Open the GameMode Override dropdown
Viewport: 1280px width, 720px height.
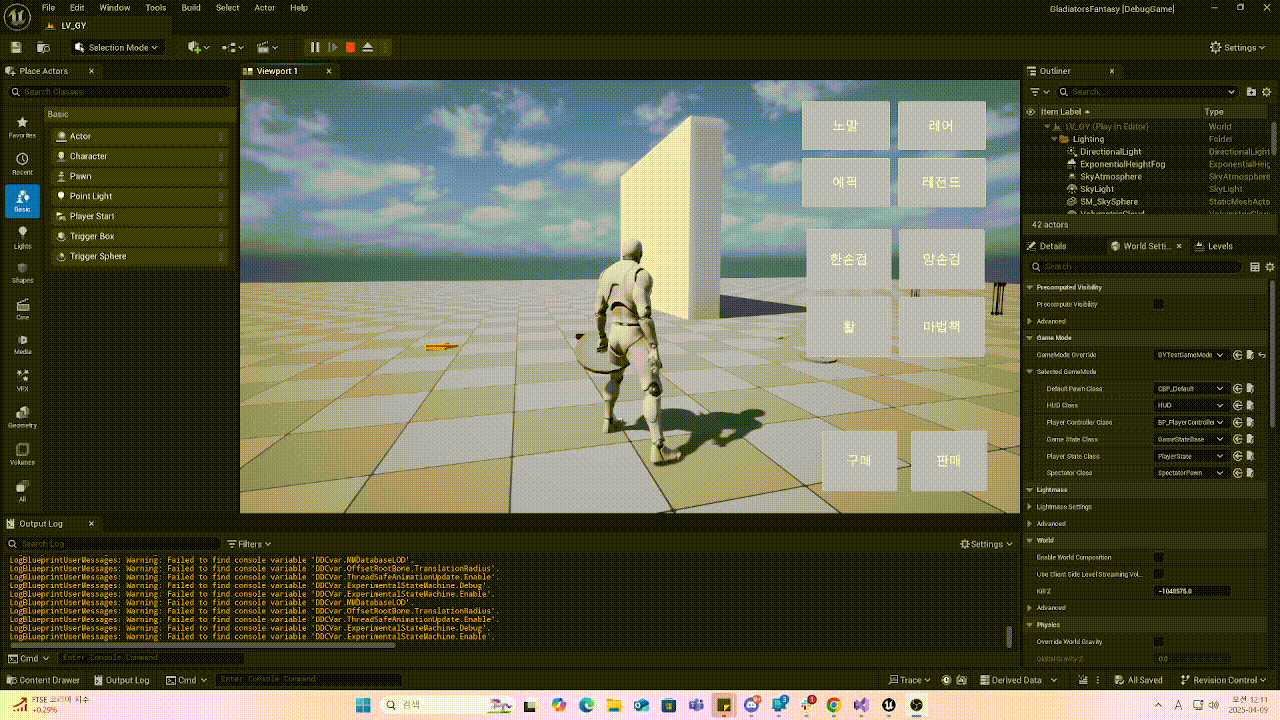point(1190,355)
